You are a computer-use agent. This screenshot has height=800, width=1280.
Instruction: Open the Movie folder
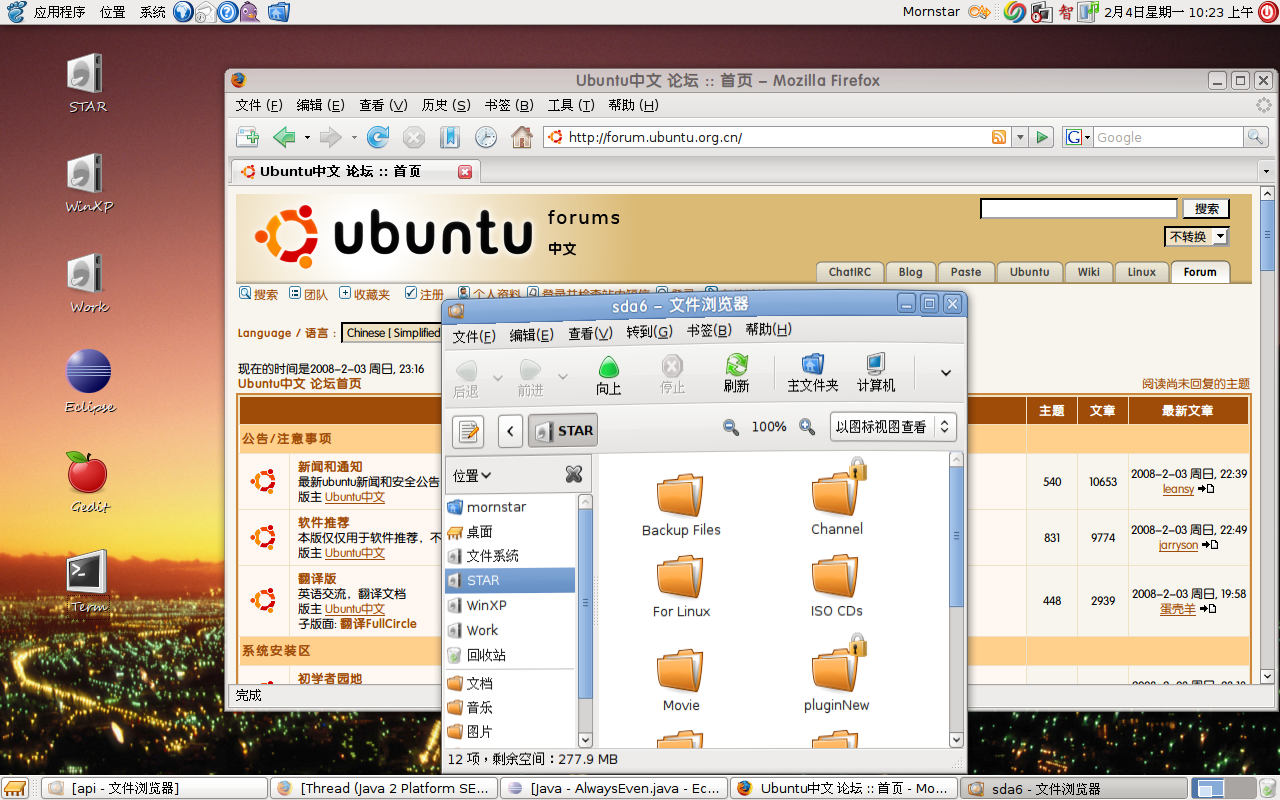(681, 680)
